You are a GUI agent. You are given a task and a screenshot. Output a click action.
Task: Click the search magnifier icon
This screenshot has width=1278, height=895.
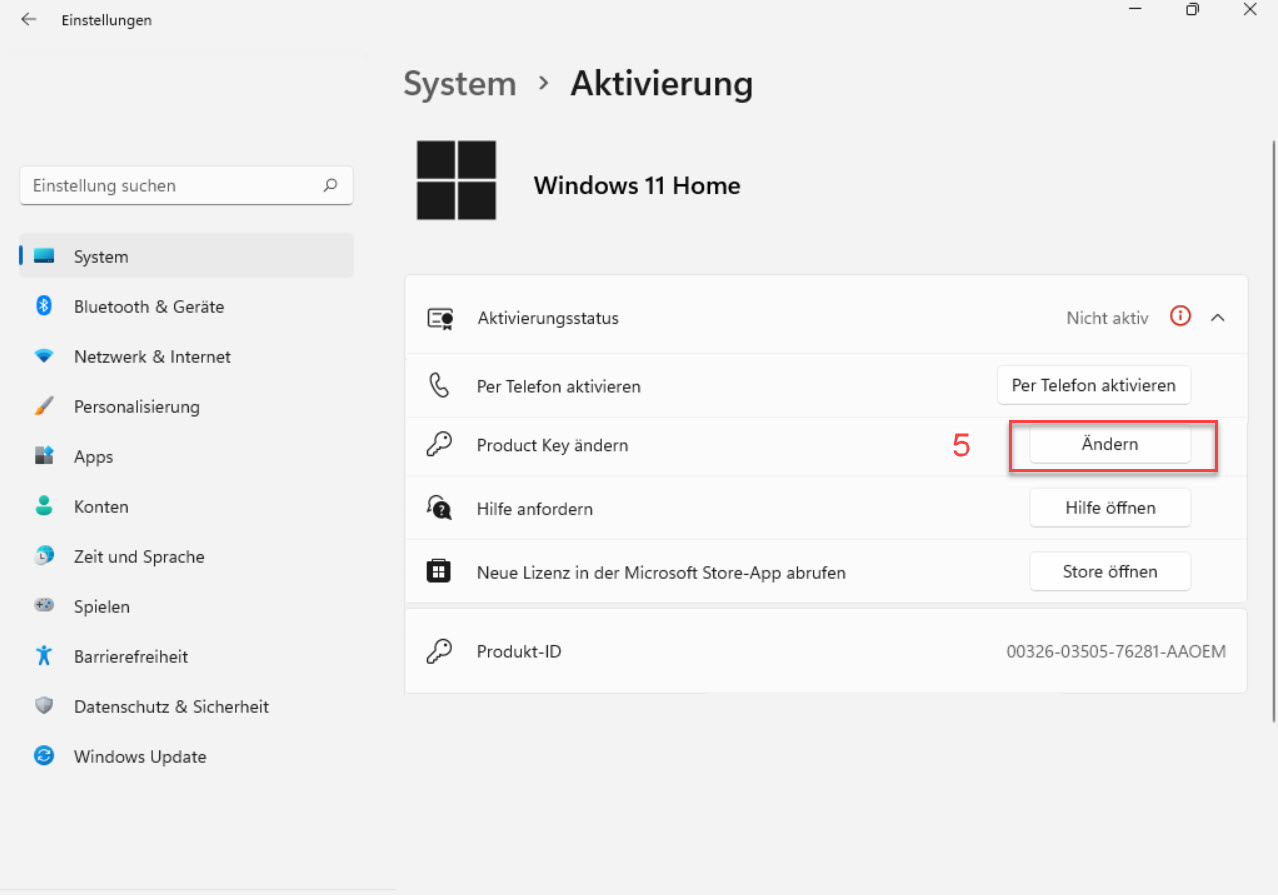point(330,185)
